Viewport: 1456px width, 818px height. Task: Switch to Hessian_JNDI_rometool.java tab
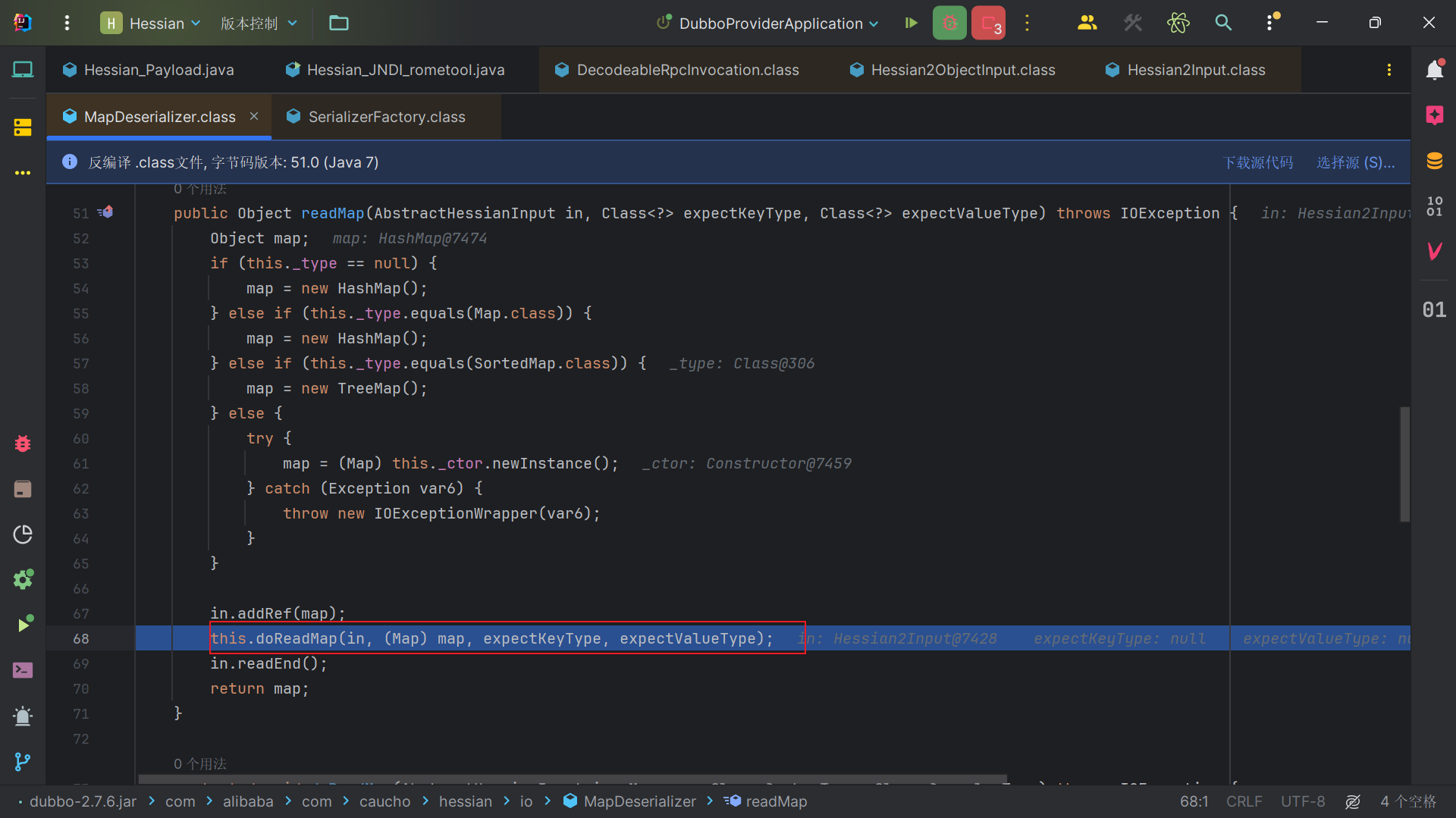[395, 70]
